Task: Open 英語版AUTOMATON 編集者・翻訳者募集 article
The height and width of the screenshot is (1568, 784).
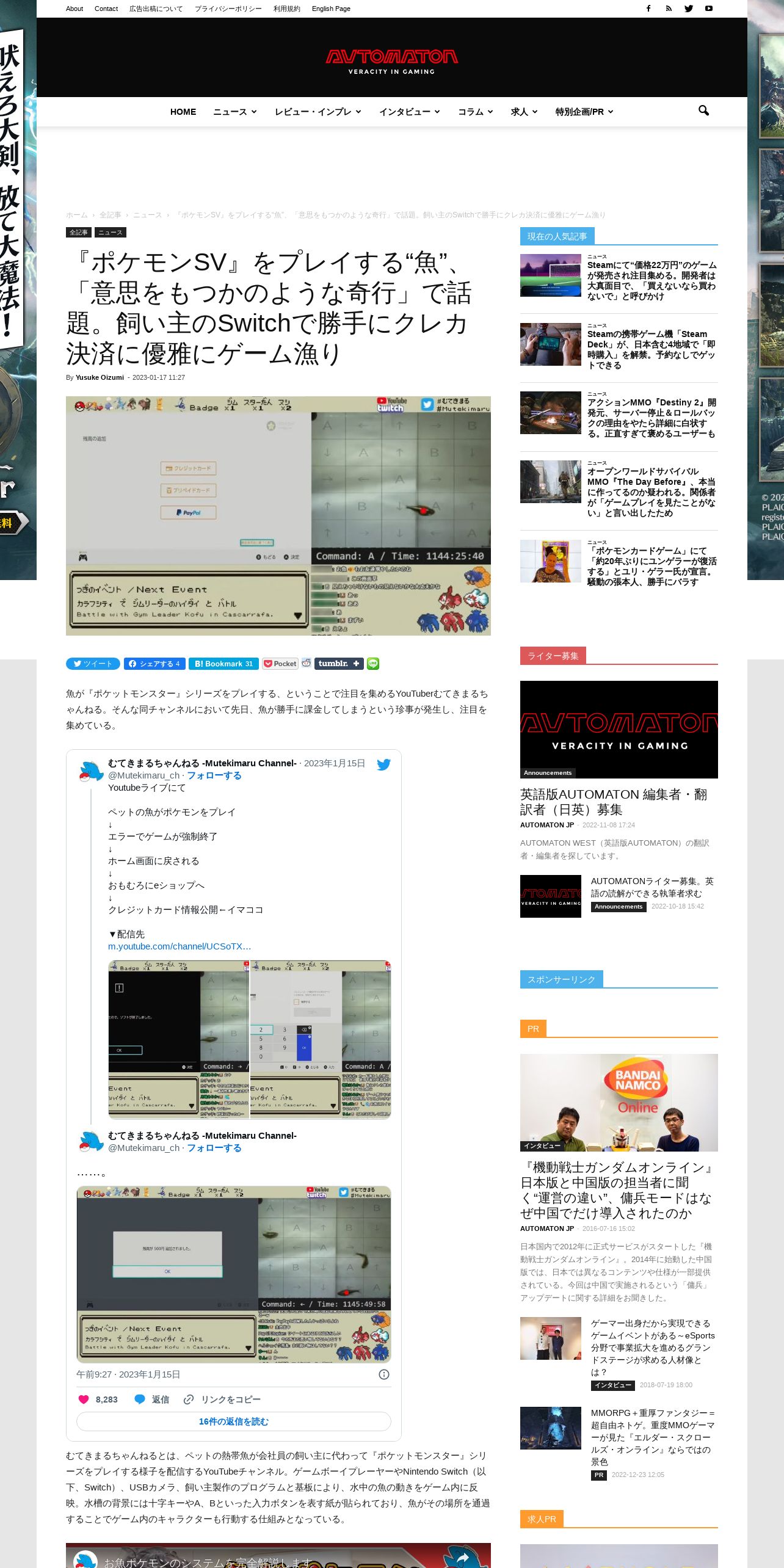Action: coord(614,802)
